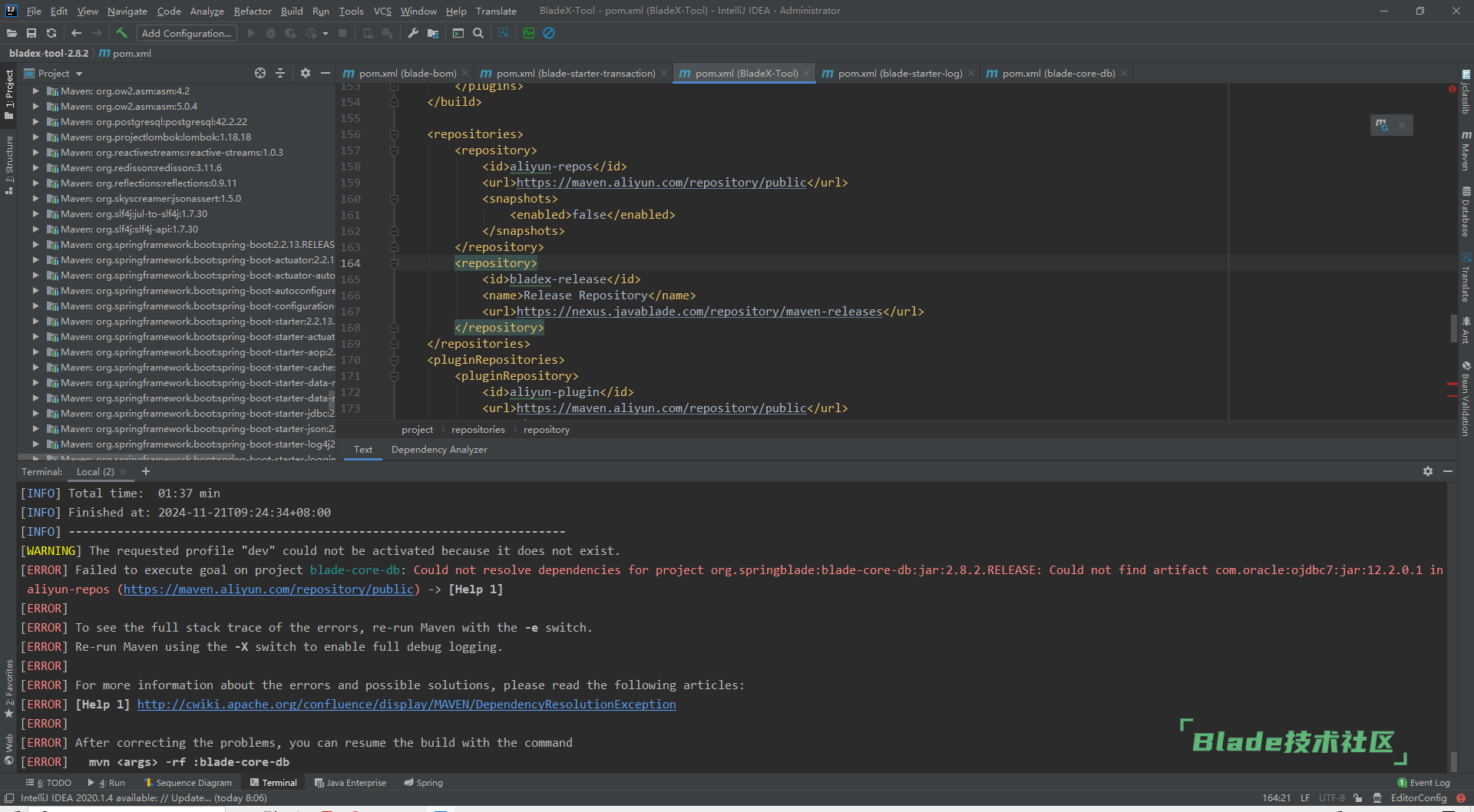Click the 'repositories' breadcrumb in editor
1474x812 pixels.
478,430
